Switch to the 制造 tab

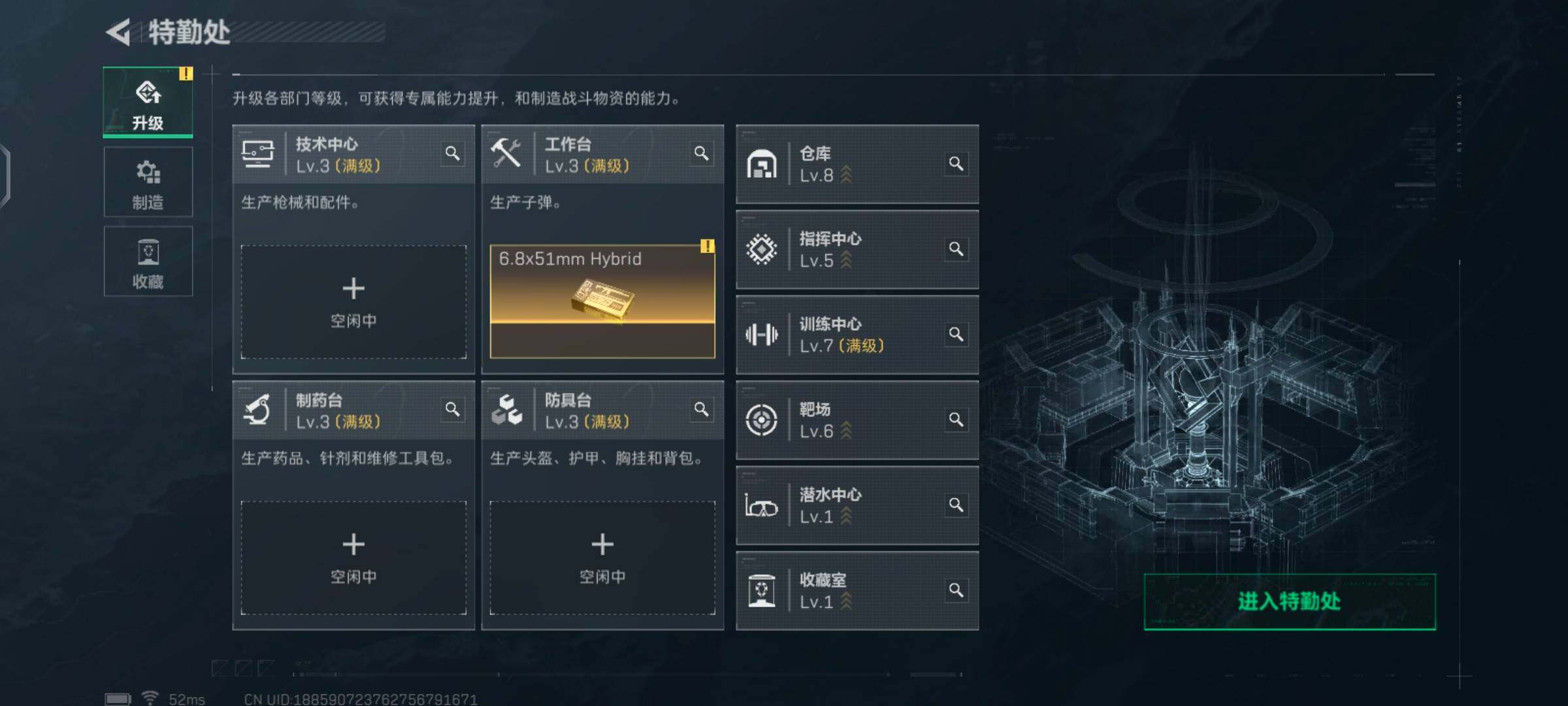[148, 182]
